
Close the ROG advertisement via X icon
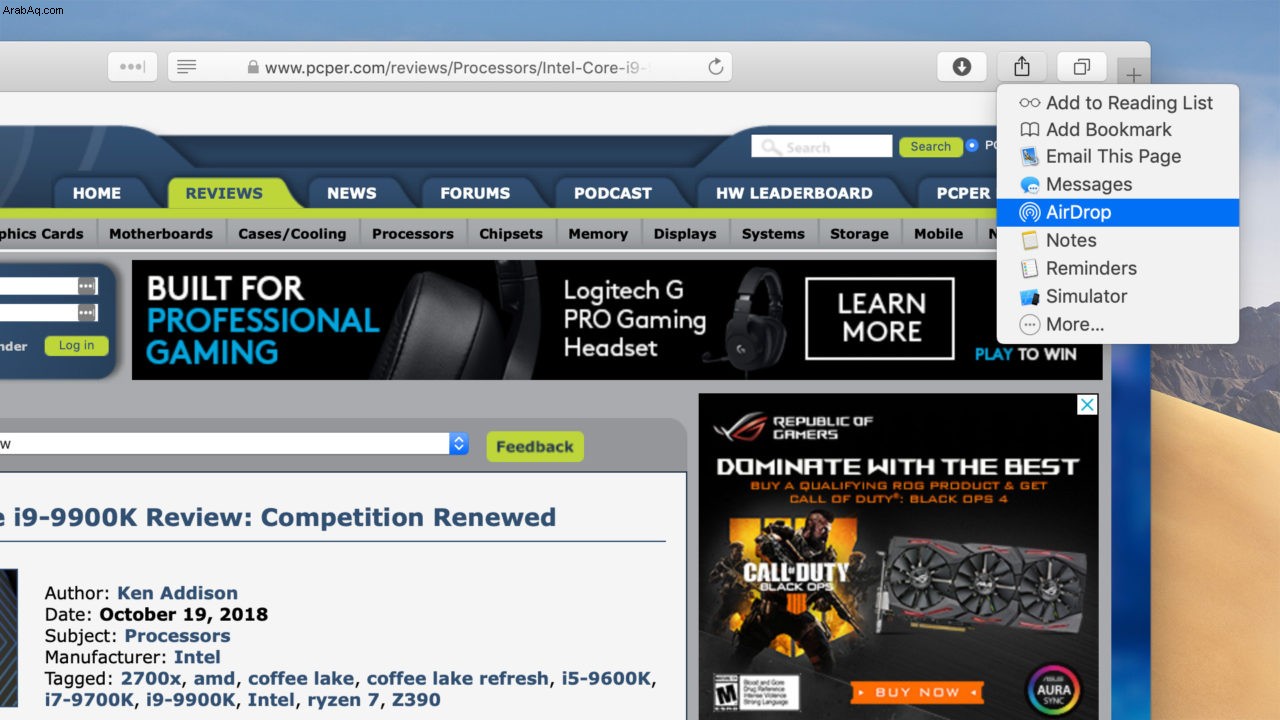[x=1087, y=404]
